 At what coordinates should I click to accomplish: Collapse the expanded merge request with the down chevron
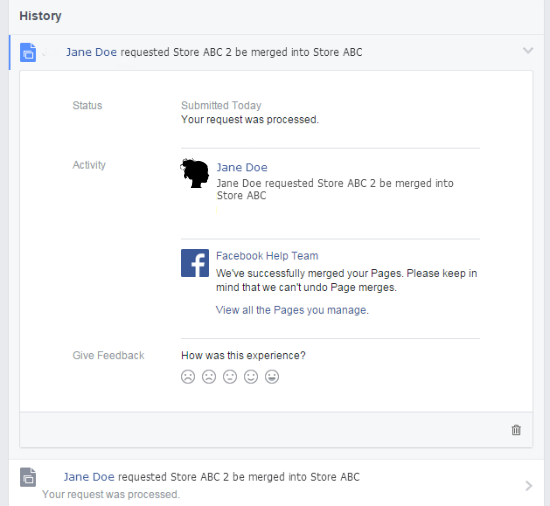click(x=528, y=51)
